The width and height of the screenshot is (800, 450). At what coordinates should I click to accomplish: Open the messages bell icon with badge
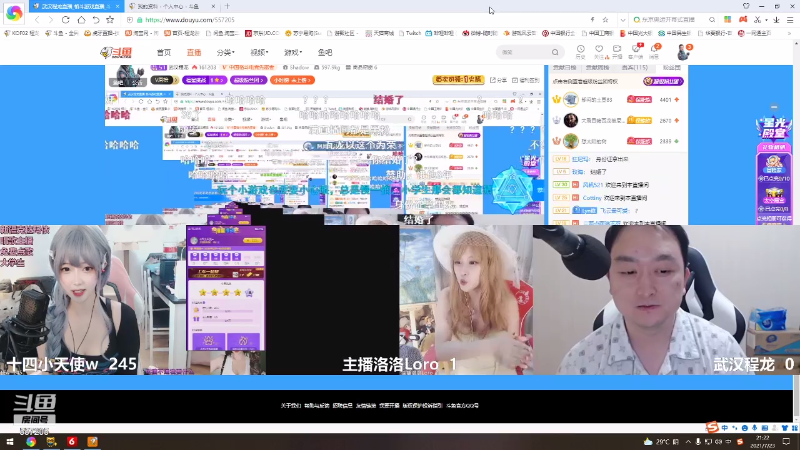655,51
